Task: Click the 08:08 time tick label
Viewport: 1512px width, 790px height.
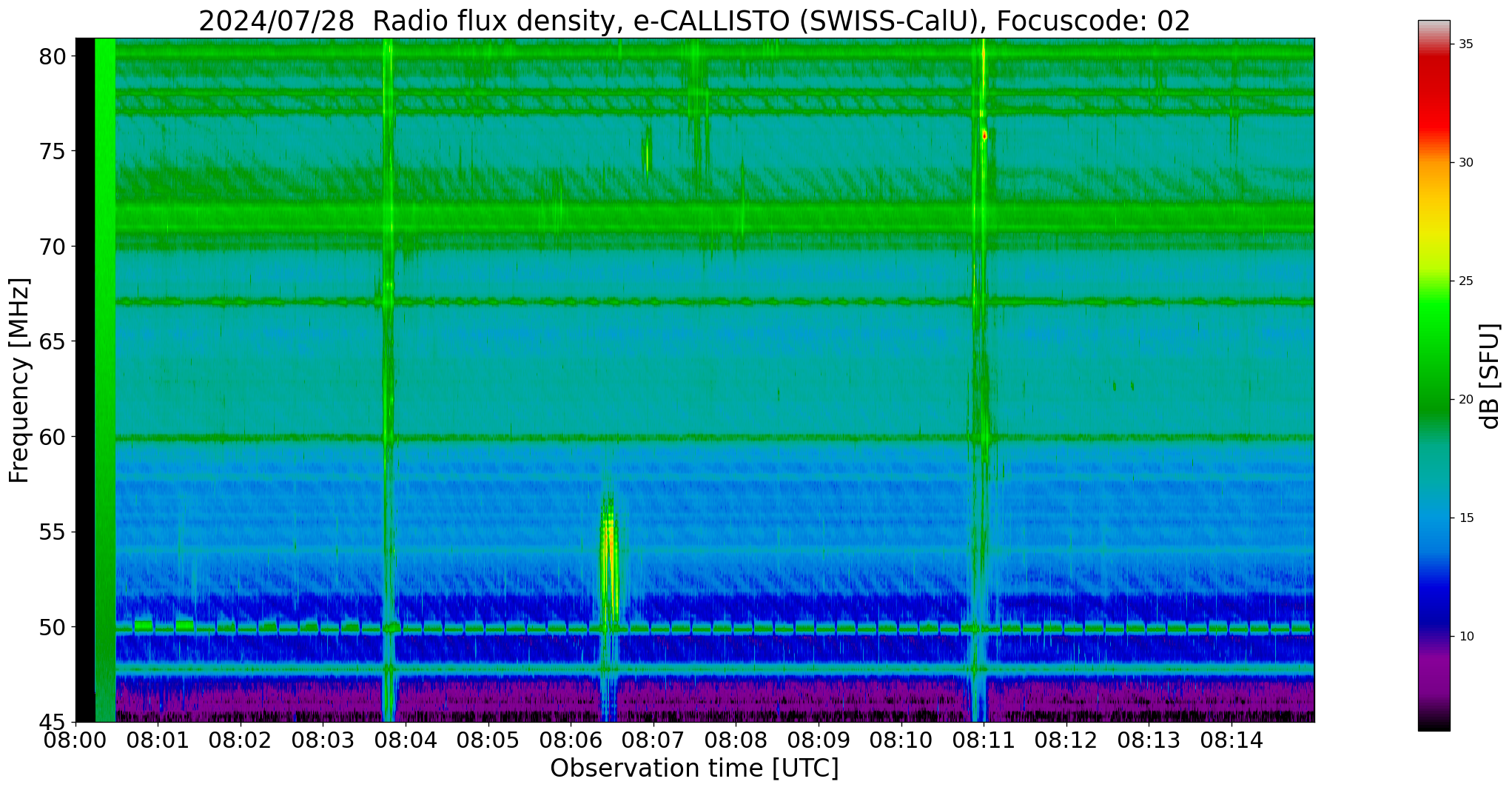Action: tap(736, 740)
